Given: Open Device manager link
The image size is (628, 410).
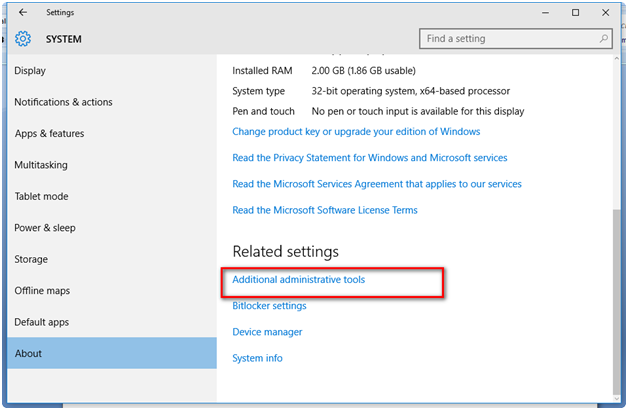Looking at the screenshot, I should click(x=267, y=332).
